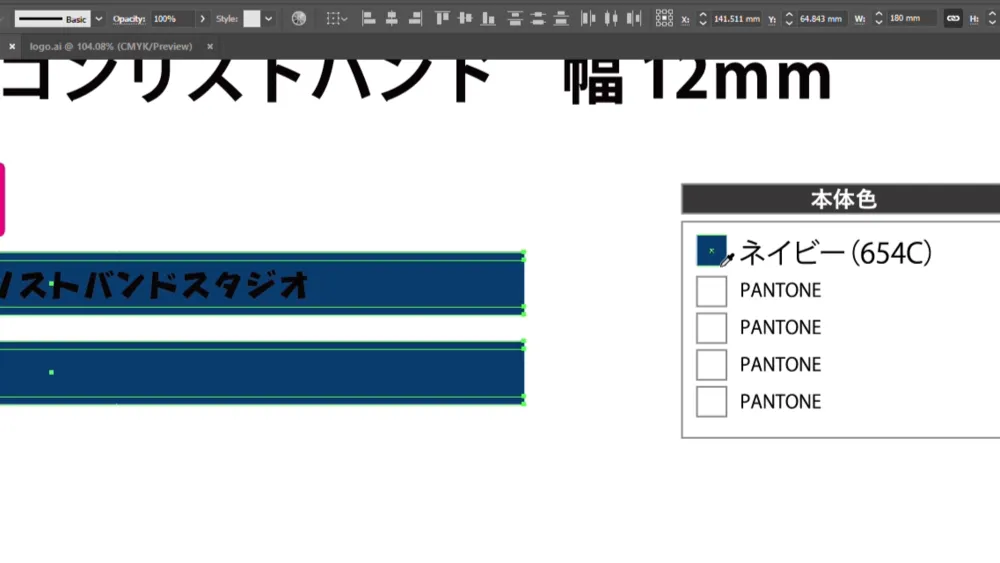Apply Horizontal Align Center
Image resolution: width=1000 pixels, height=563 pixels.
click(392, 18)
